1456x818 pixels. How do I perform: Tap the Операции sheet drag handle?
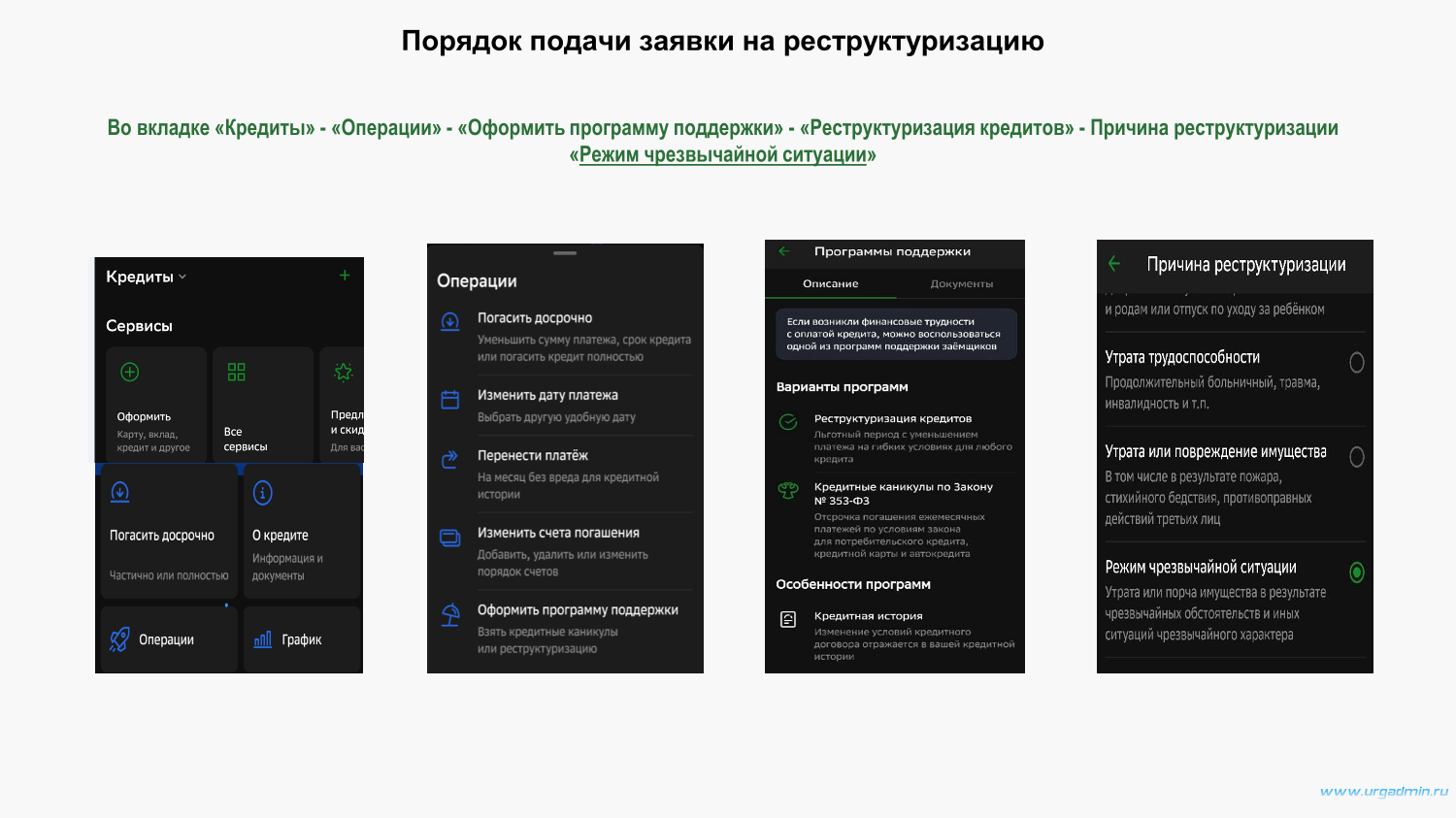[x=565, y=253]
